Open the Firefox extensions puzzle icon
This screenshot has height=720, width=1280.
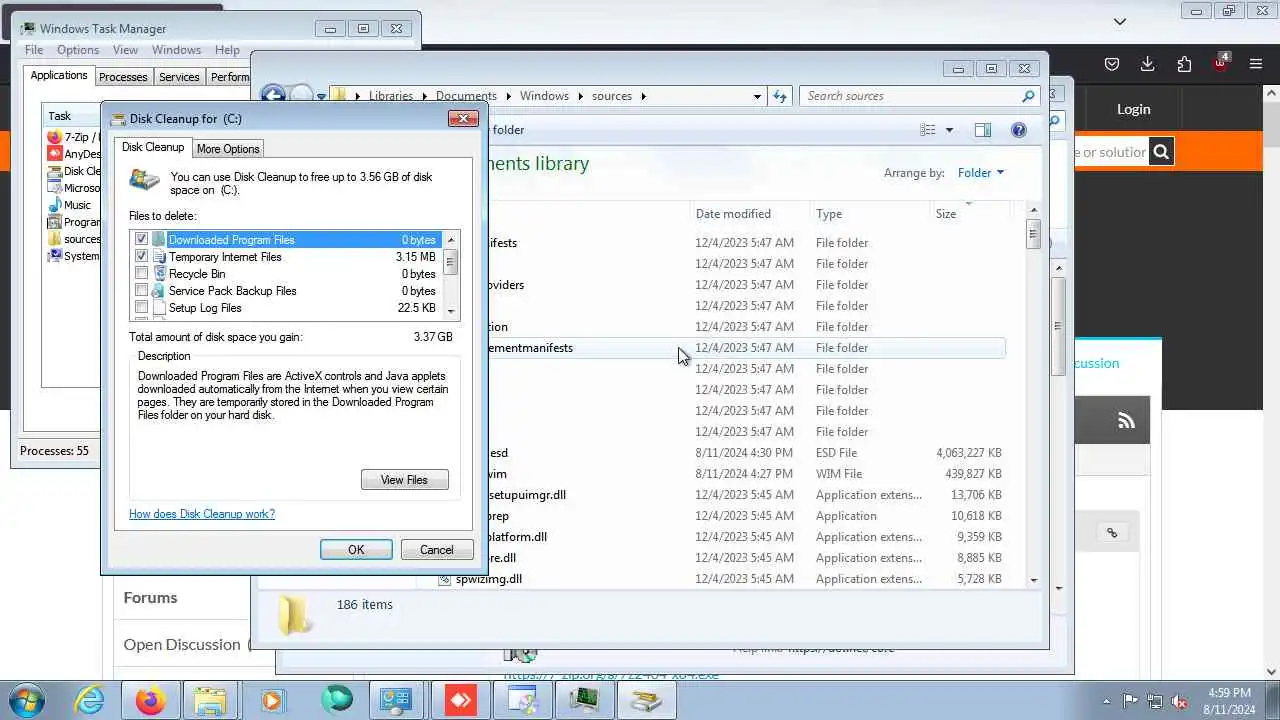click(x=1184, y=64)
